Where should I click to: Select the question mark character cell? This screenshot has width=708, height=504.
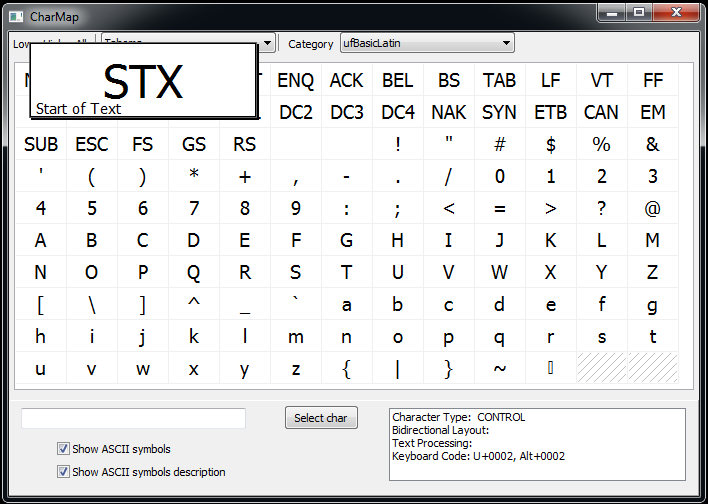(x=602, y=209)
